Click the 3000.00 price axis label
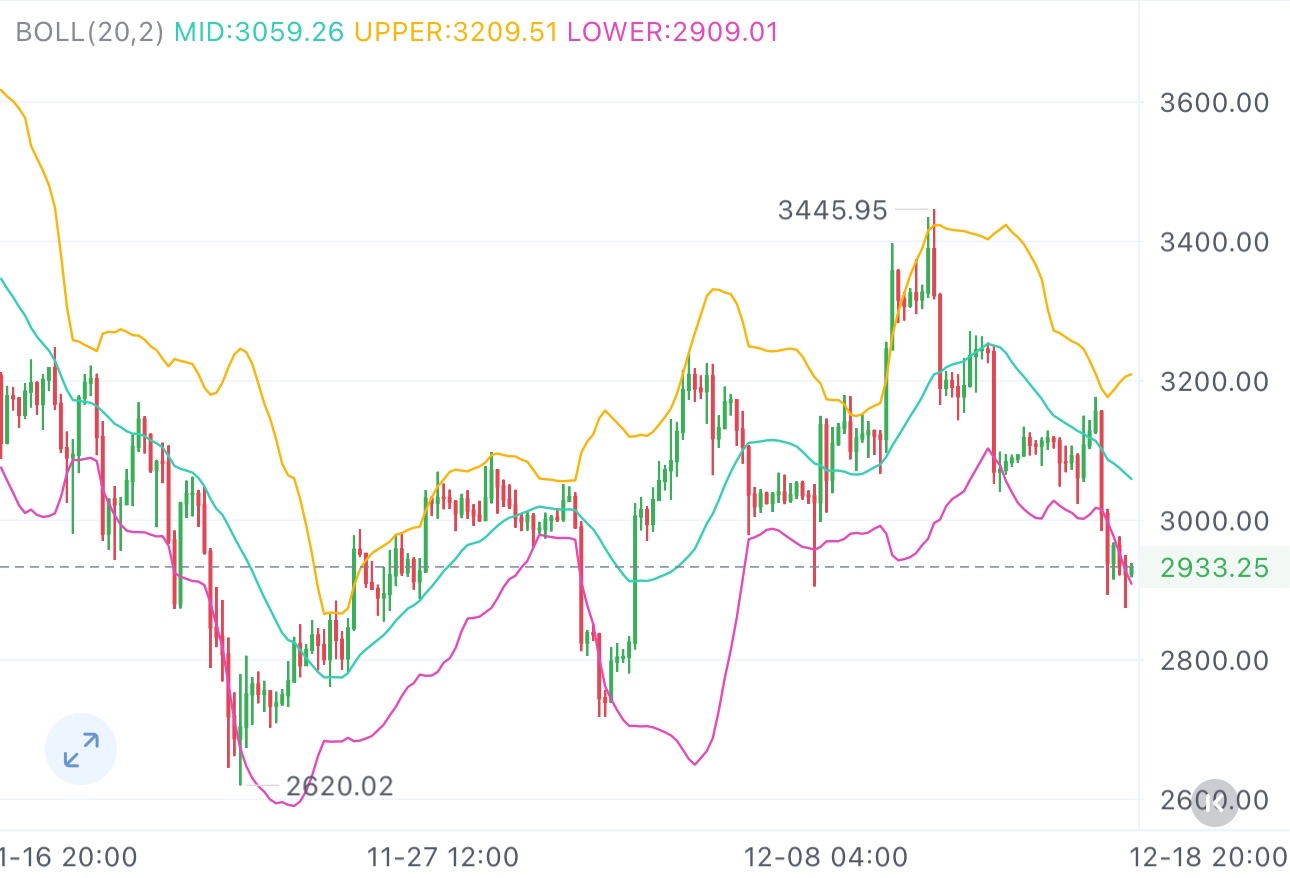 point(1216,521)
